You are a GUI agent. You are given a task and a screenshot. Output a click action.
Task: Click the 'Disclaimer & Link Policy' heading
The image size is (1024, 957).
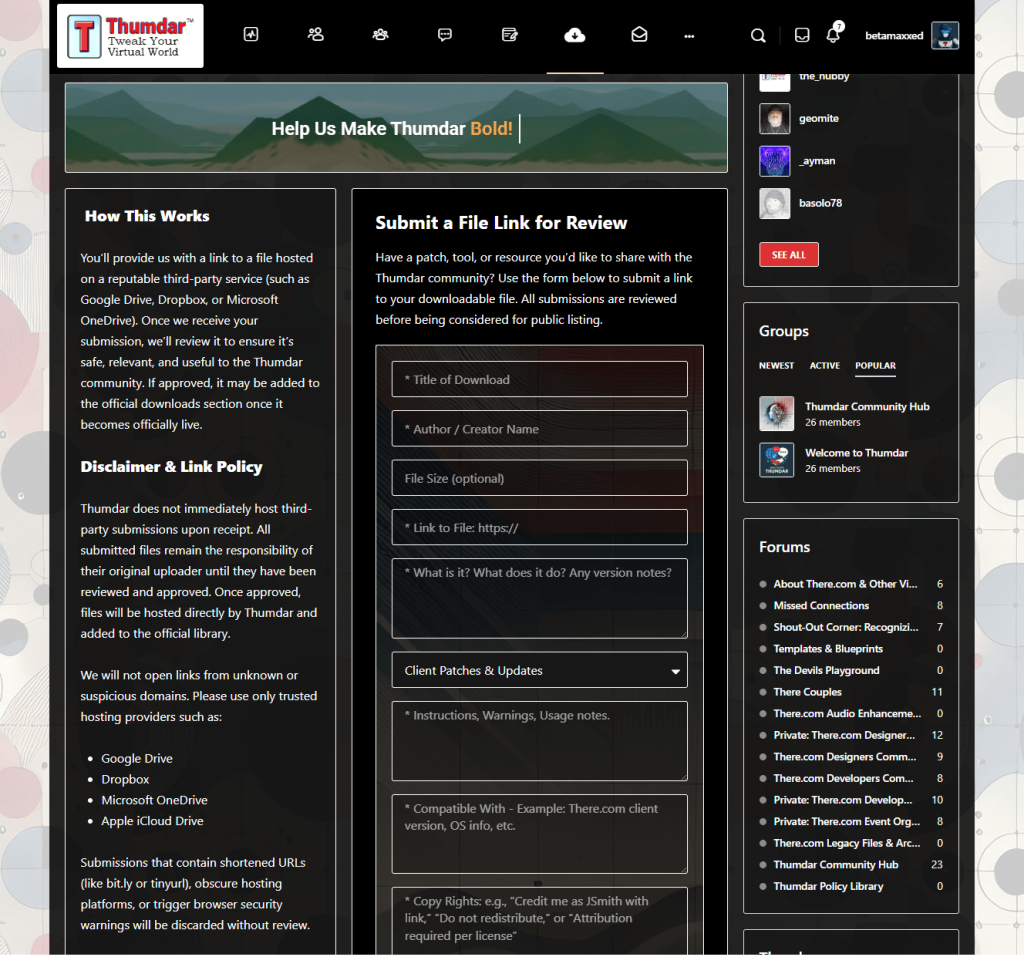[x=171, y=466]
